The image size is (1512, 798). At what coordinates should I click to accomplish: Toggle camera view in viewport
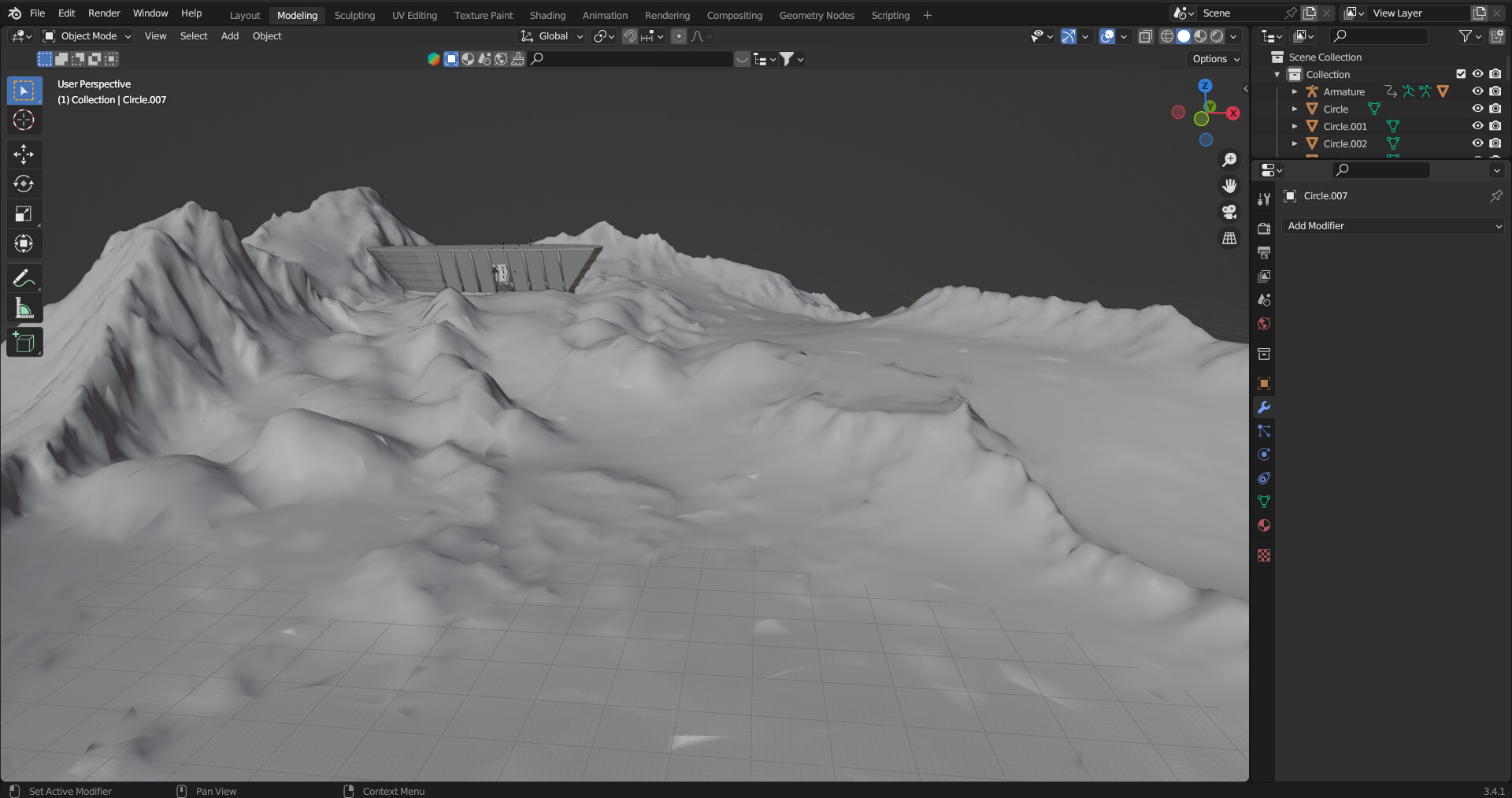pyautogui.click(x=1228, y=212)
